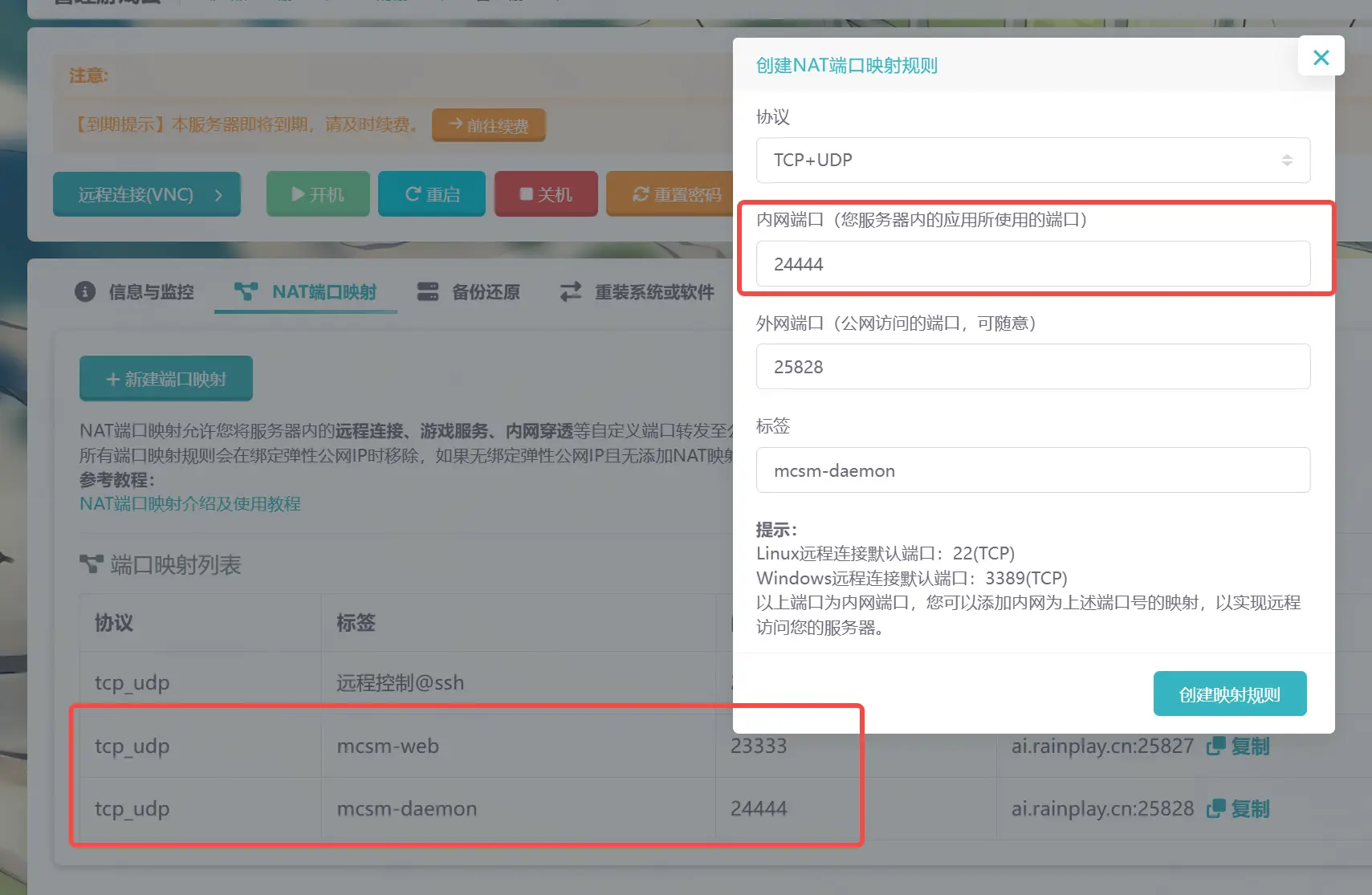1372x895 pixels.
Task: Click the 重启 restart button
Action: tap(432, 194)
